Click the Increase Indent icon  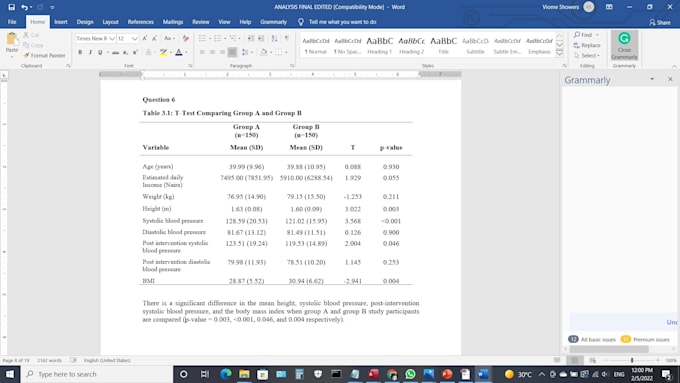click(261, 39)
